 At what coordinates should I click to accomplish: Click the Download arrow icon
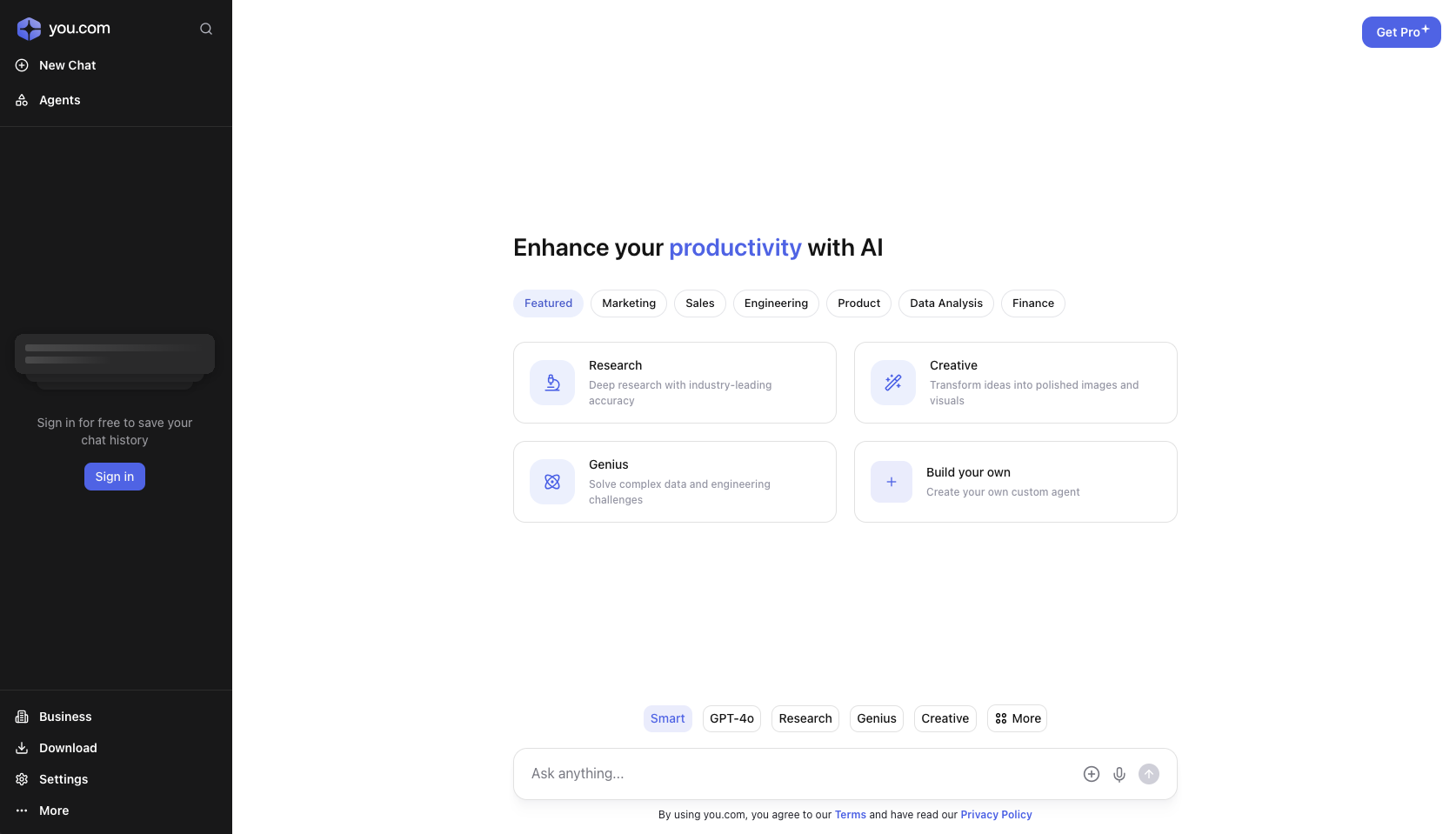(x=22, y=748)
